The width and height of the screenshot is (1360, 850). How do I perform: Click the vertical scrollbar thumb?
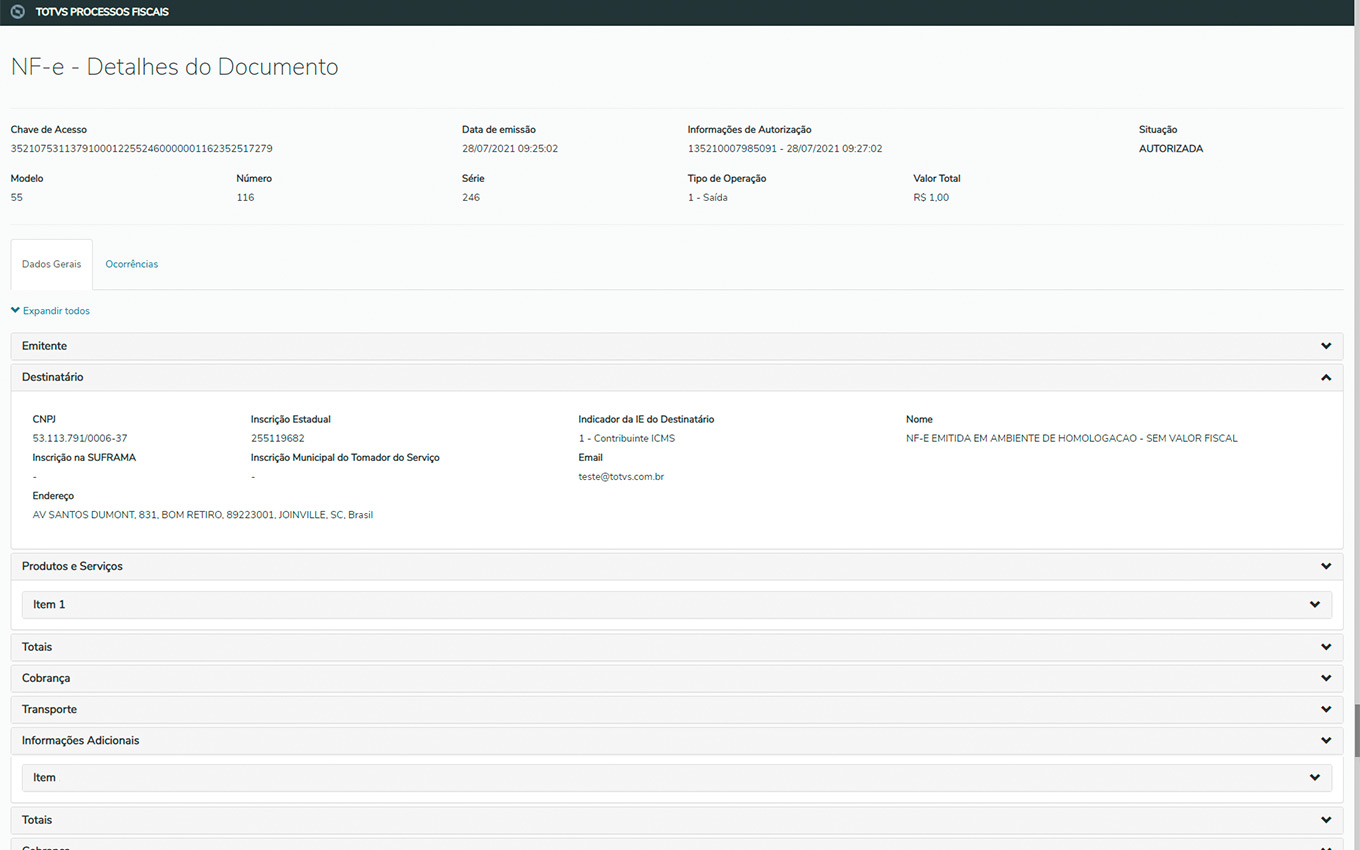point(1356,730)
